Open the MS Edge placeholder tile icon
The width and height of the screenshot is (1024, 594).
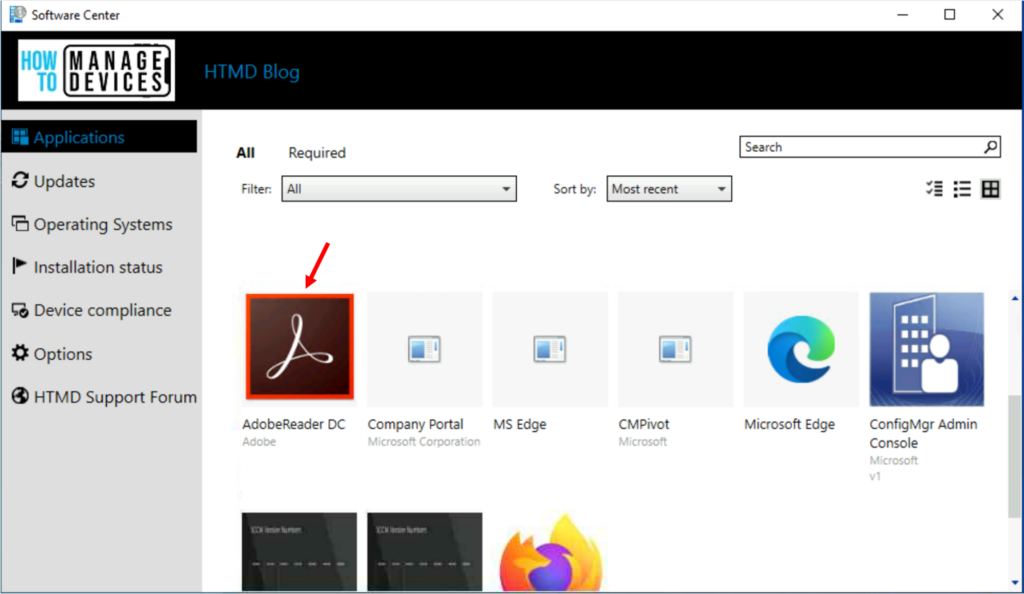pos(550,349)
